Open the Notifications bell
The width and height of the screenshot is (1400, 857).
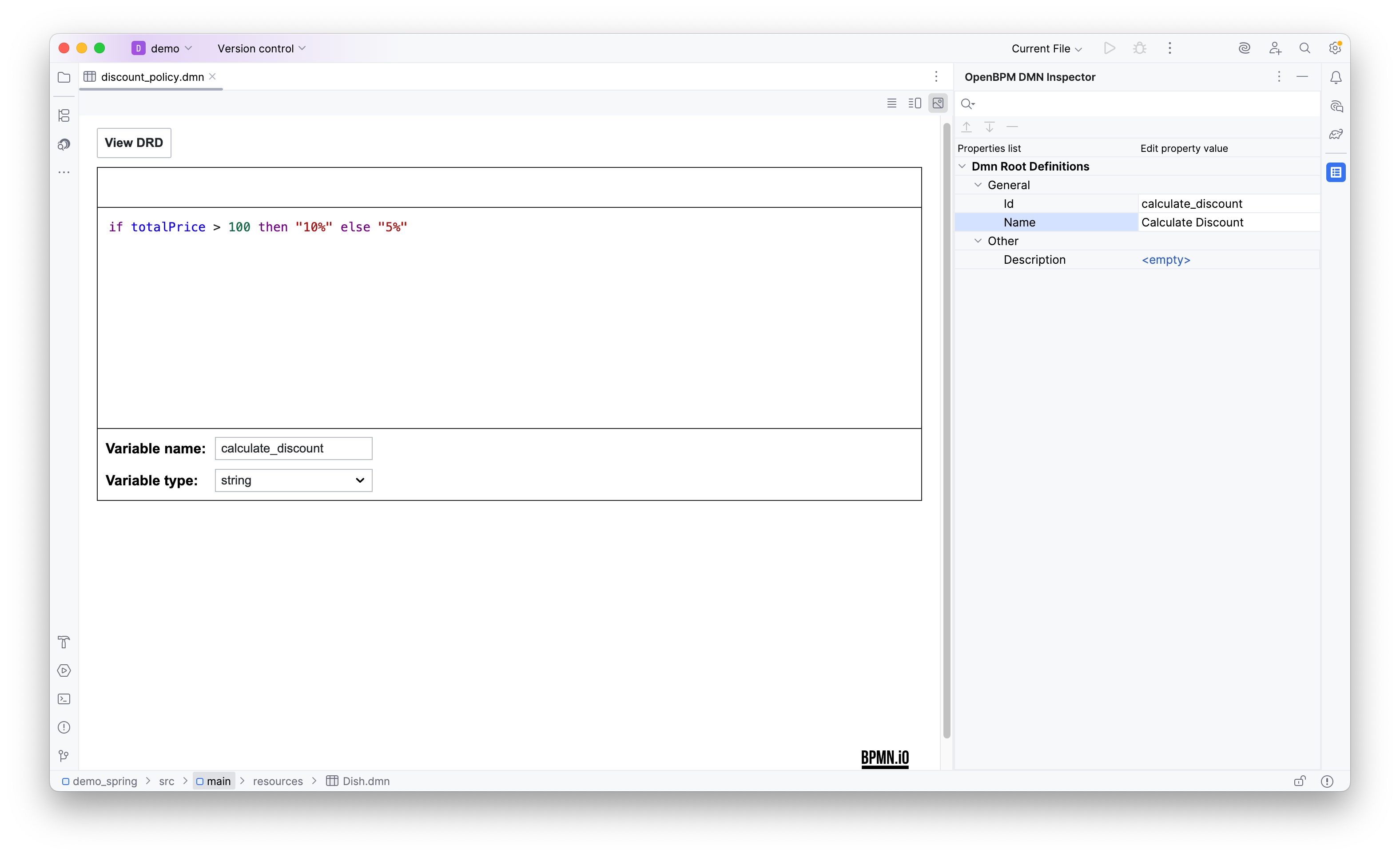(1336, 77)
